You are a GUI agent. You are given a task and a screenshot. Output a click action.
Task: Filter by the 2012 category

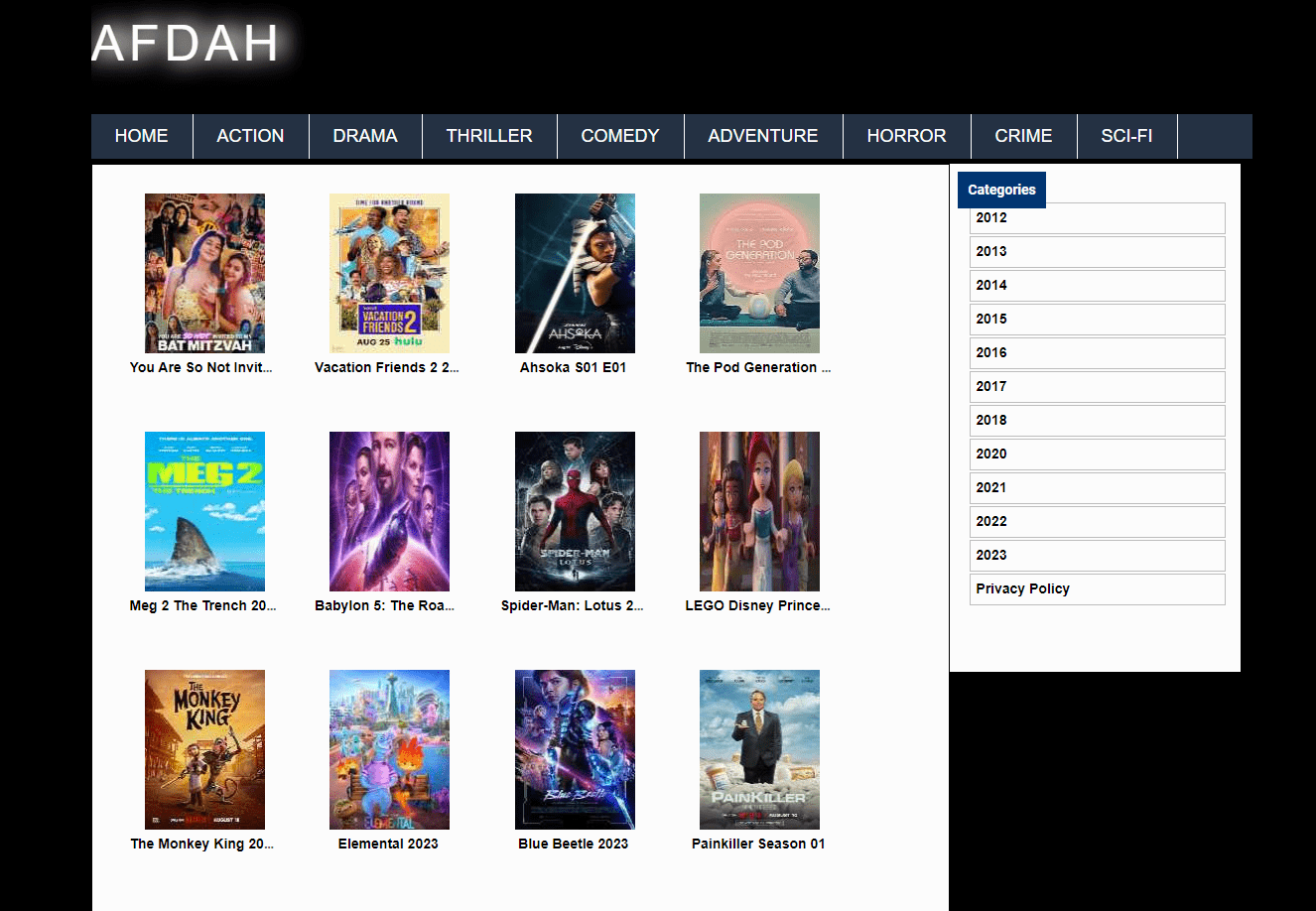click(1098, 218)
